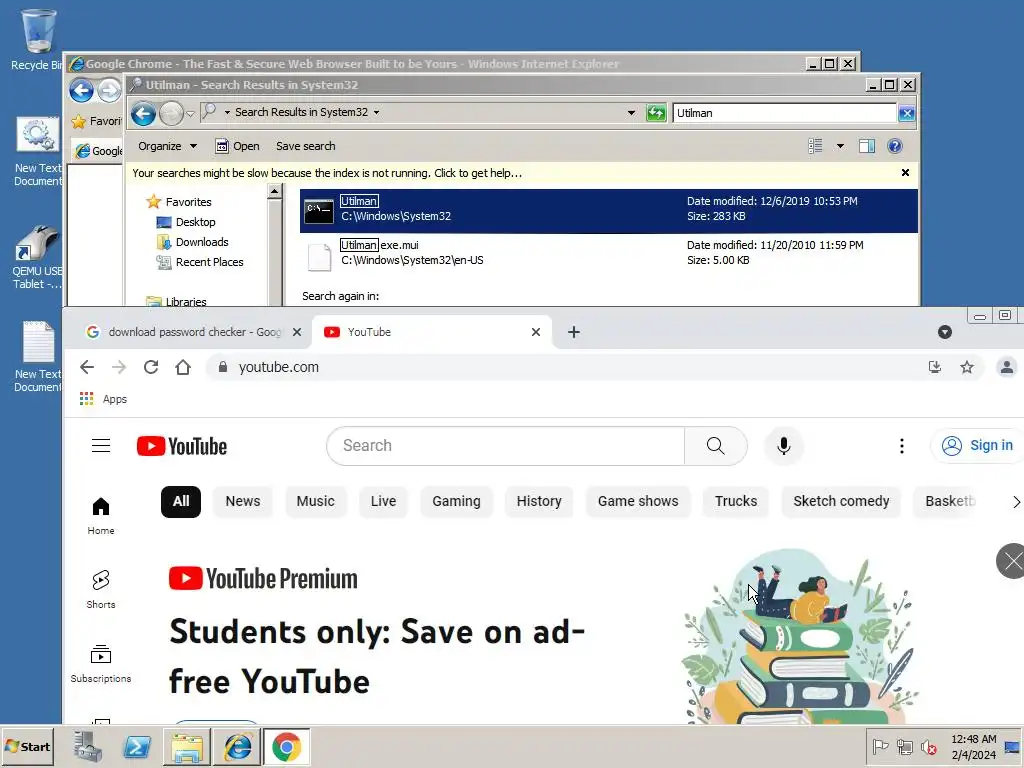1024x768 pixels.
Task: Click the index not running help message
Action: [x=327, y=173]
